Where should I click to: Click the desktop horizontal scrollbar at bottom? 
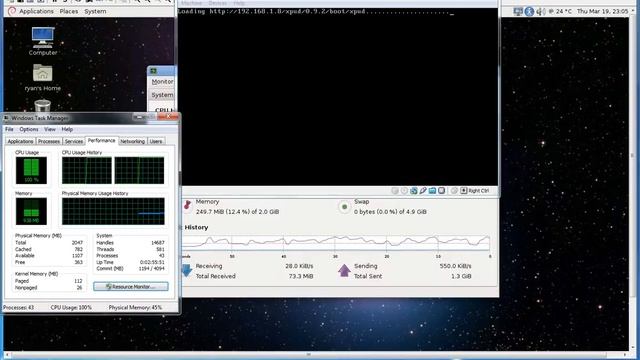pyautogui.click(x=310, y=355)
